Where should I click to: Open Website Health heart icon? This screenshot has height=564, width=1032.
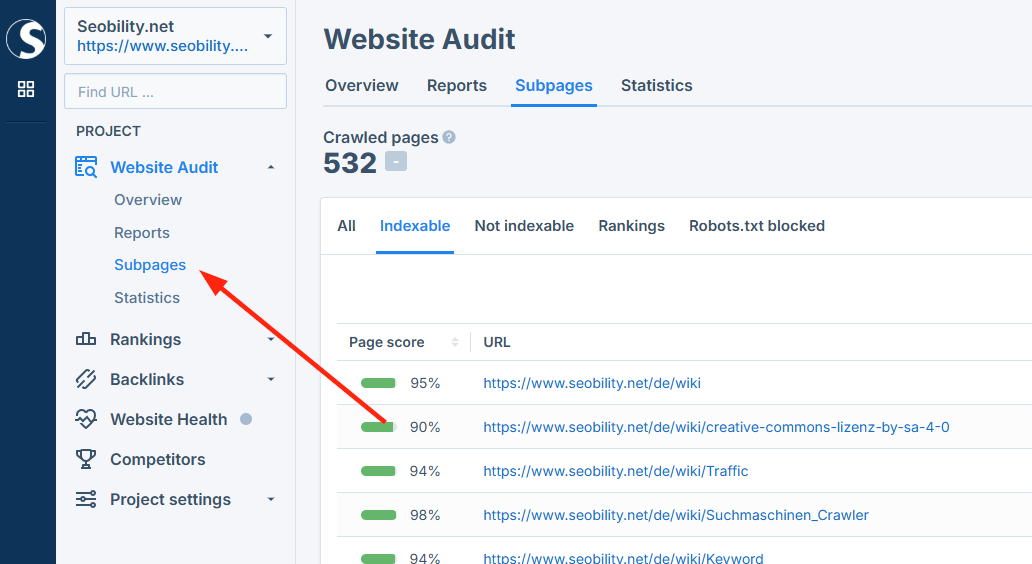pyautogui.click(x=87, y=419)
